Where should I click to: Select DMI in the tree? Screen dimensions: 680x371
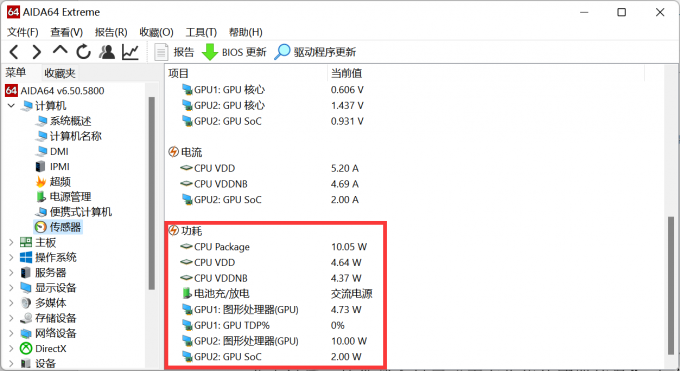(52, 151)
